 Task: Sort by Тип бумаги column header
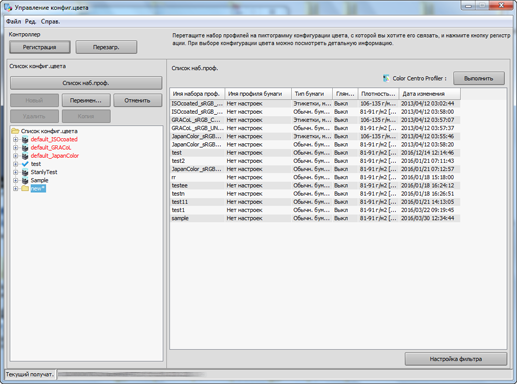(x=312, y=94)
